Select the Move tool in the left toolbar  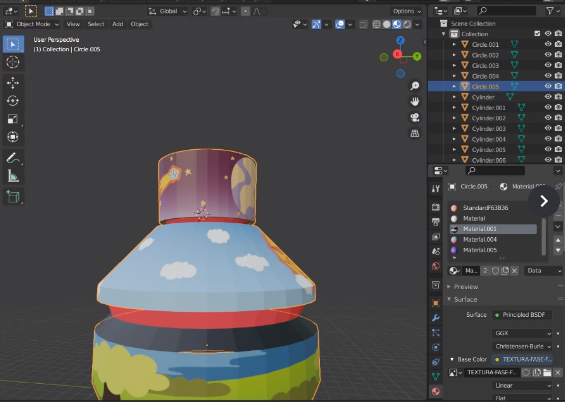tap(13, 83)
